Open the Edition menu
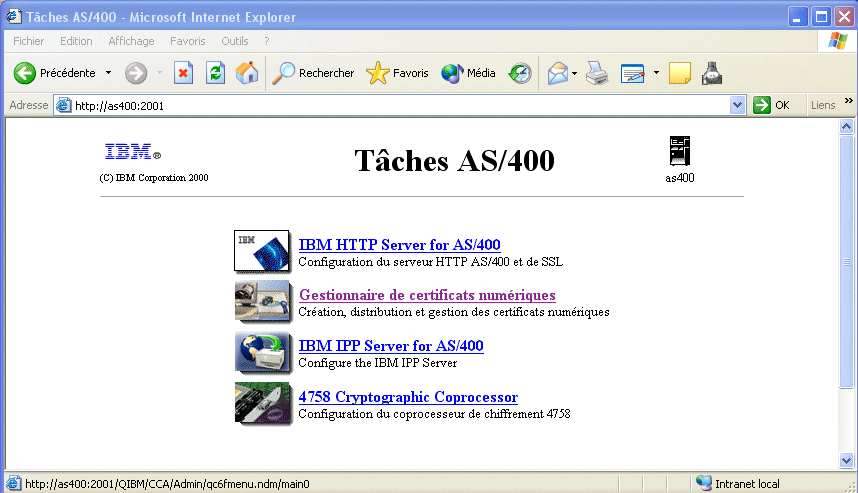858x493 pixels. click(76, 41)
